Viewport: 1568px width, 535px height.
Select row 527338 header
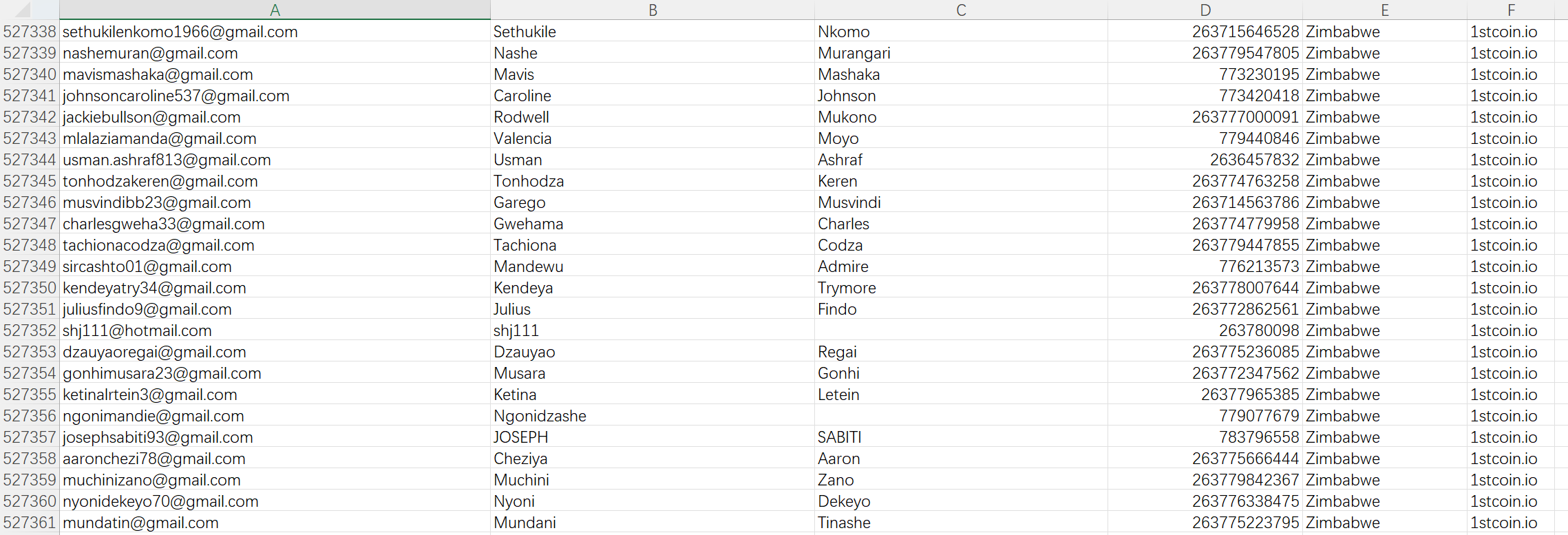coord(30,32)
